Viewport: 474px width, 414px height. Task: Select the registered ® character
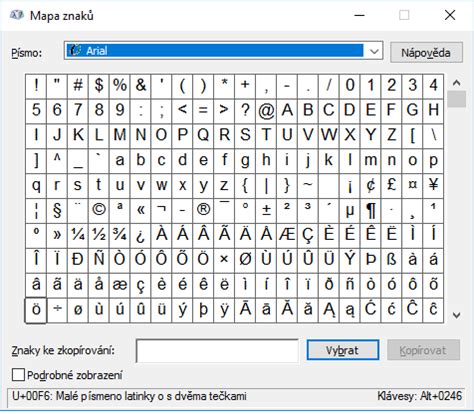(203, 210)
